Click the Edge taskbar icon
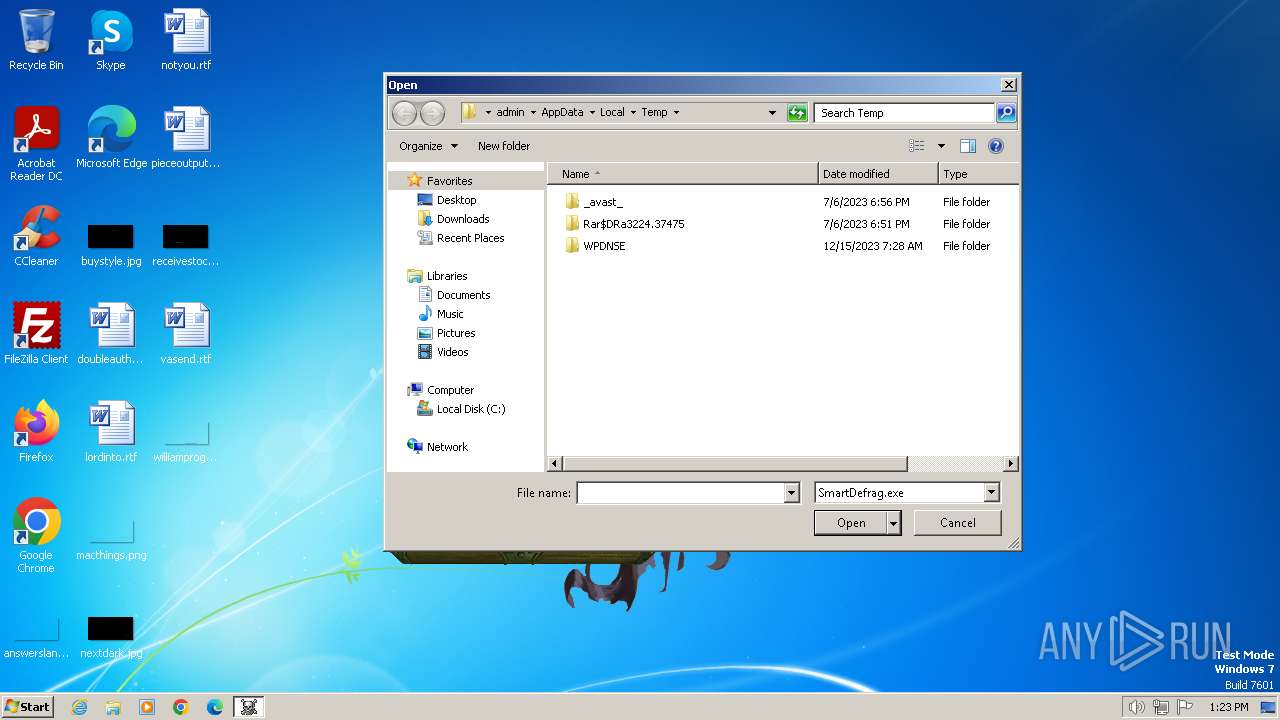 click(x=215, y=707)
